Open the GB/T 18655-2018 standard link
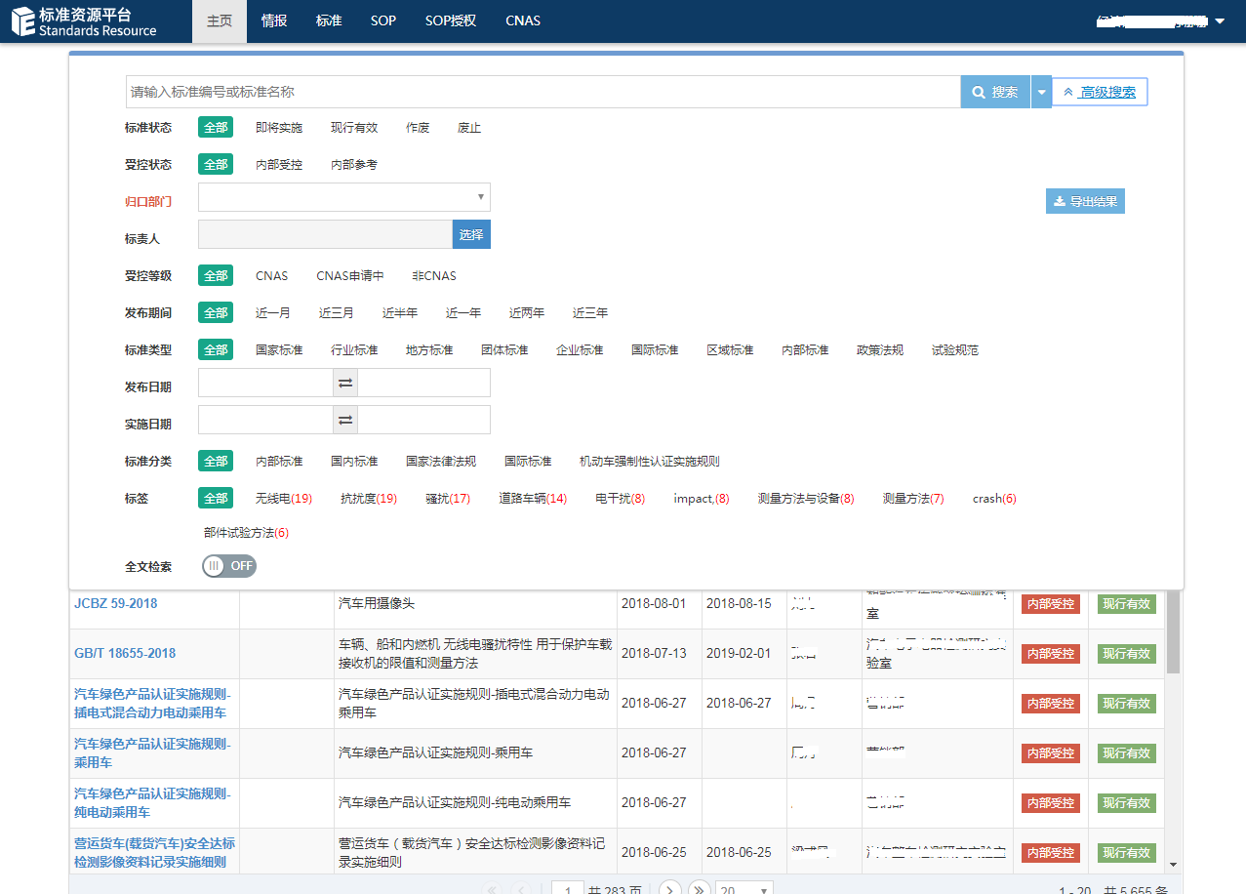The image size is (1246, 894). pyautogui.click(x=125, y=653)
